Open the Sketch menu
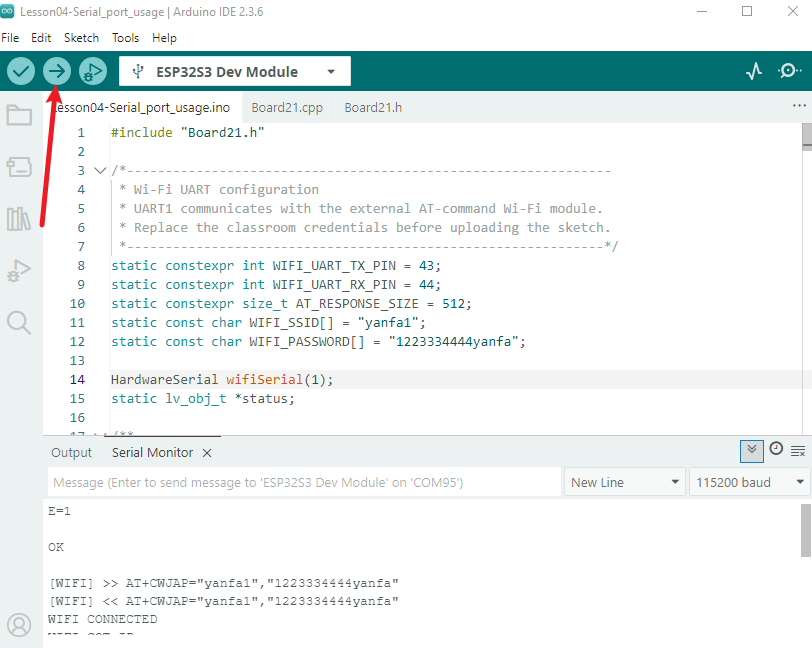The image size is (812, 648). tap(81, 38)
